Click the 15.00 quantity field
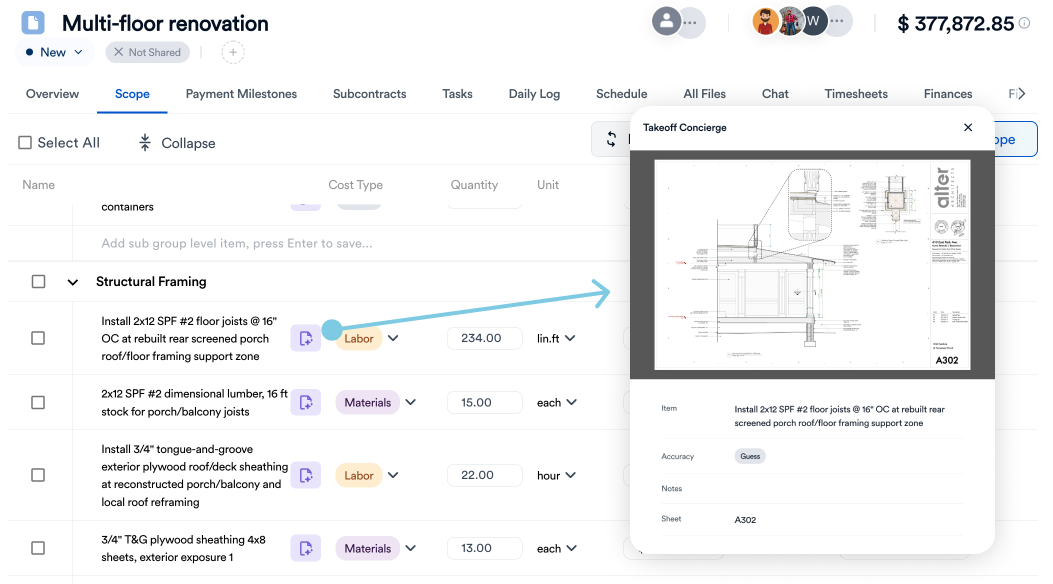 coord(484,403)
